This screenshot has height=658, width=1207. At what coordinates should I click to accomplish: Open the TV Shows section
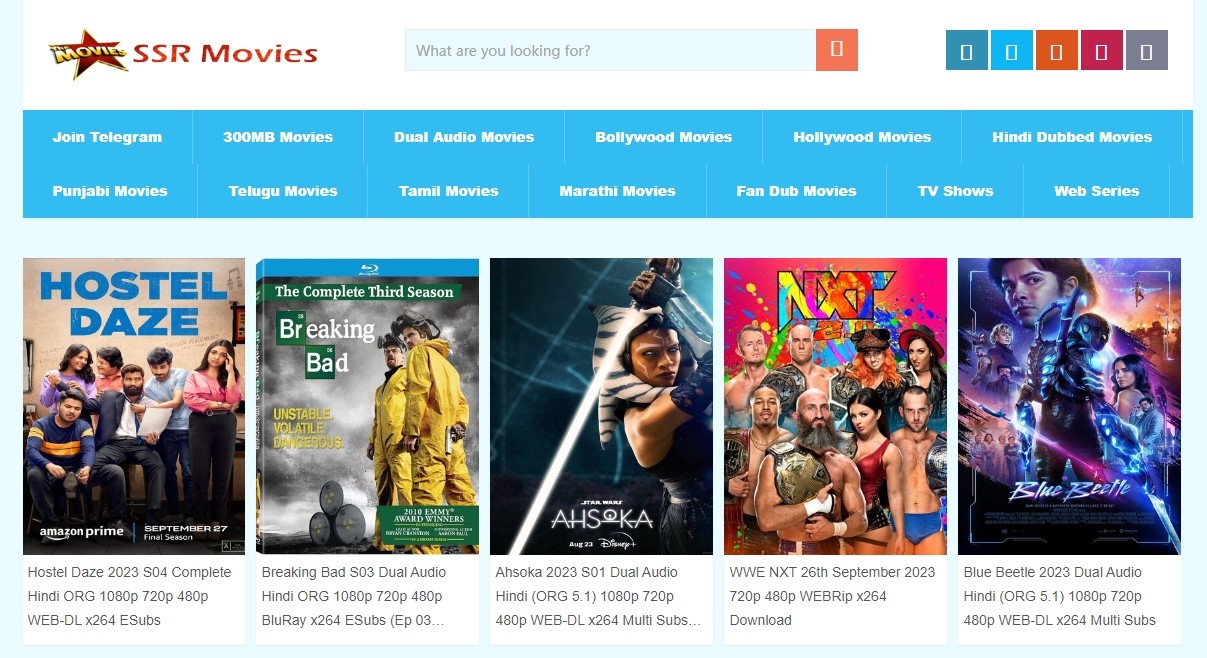tap(955, 191)
